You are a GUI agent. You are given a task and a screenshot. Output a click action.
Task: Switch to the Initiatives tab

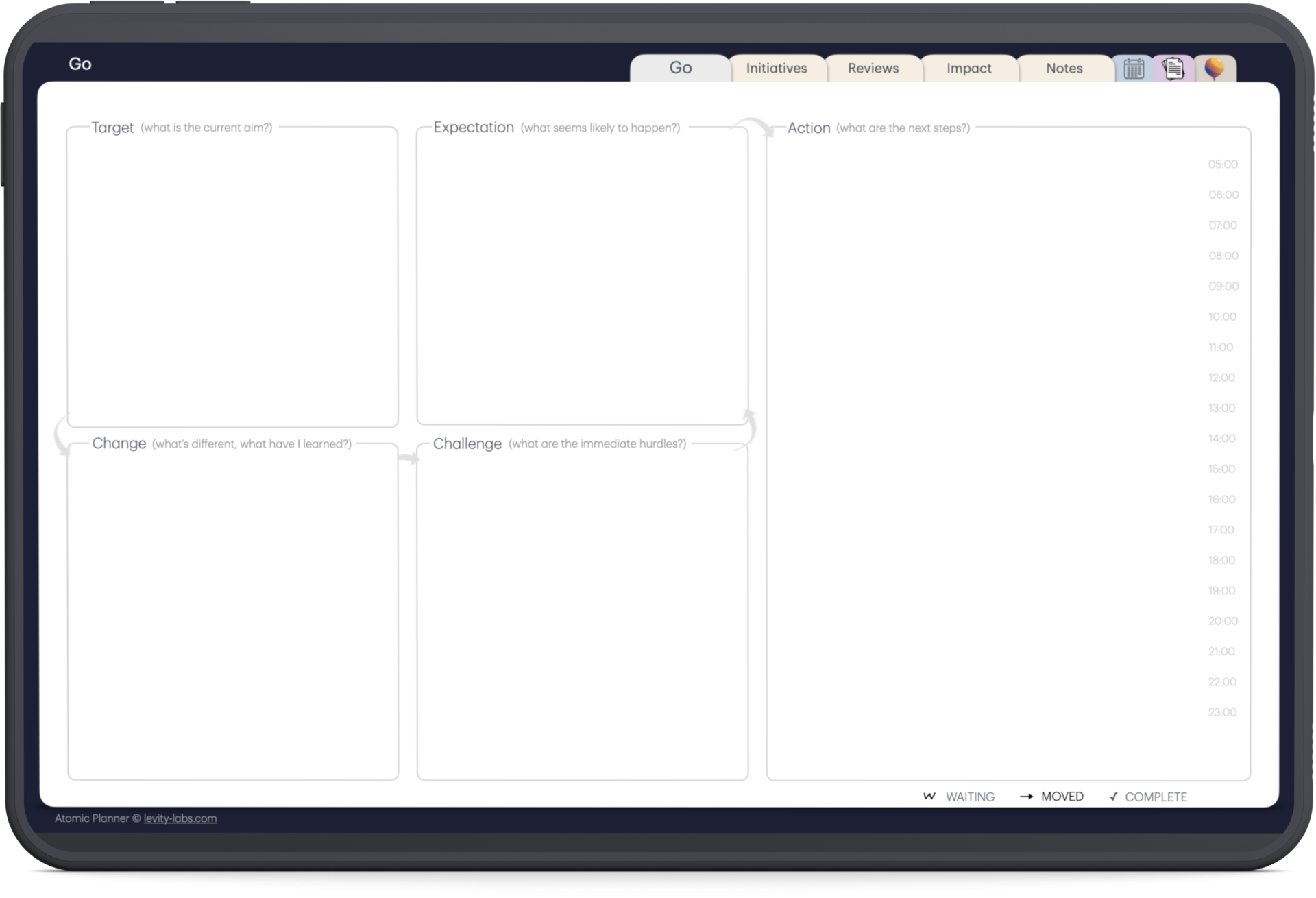(x=777, y=68)
